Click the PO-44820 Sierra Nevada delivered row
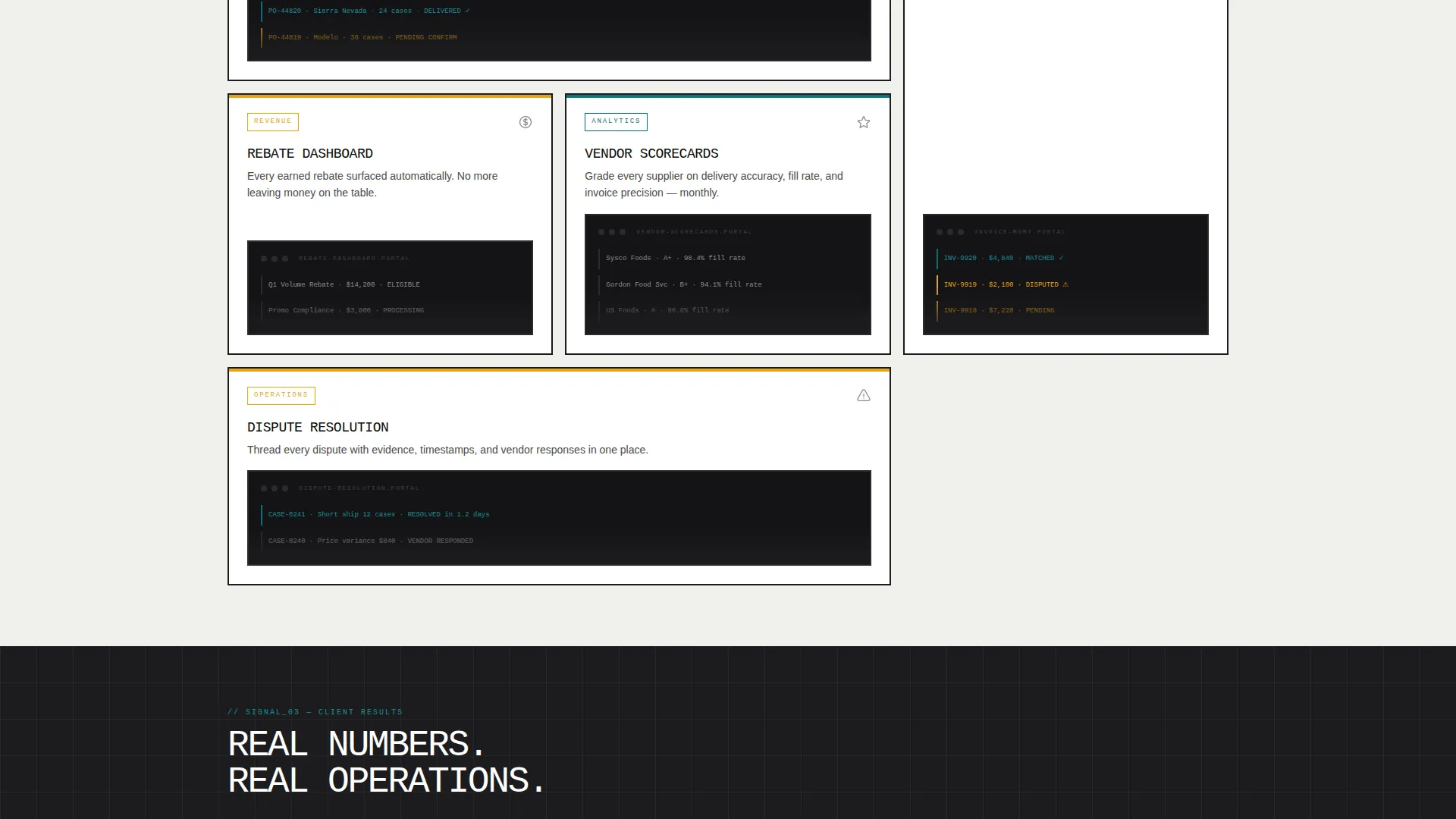1456x819 pixels. pyautogui.click(x=559, y=11)
